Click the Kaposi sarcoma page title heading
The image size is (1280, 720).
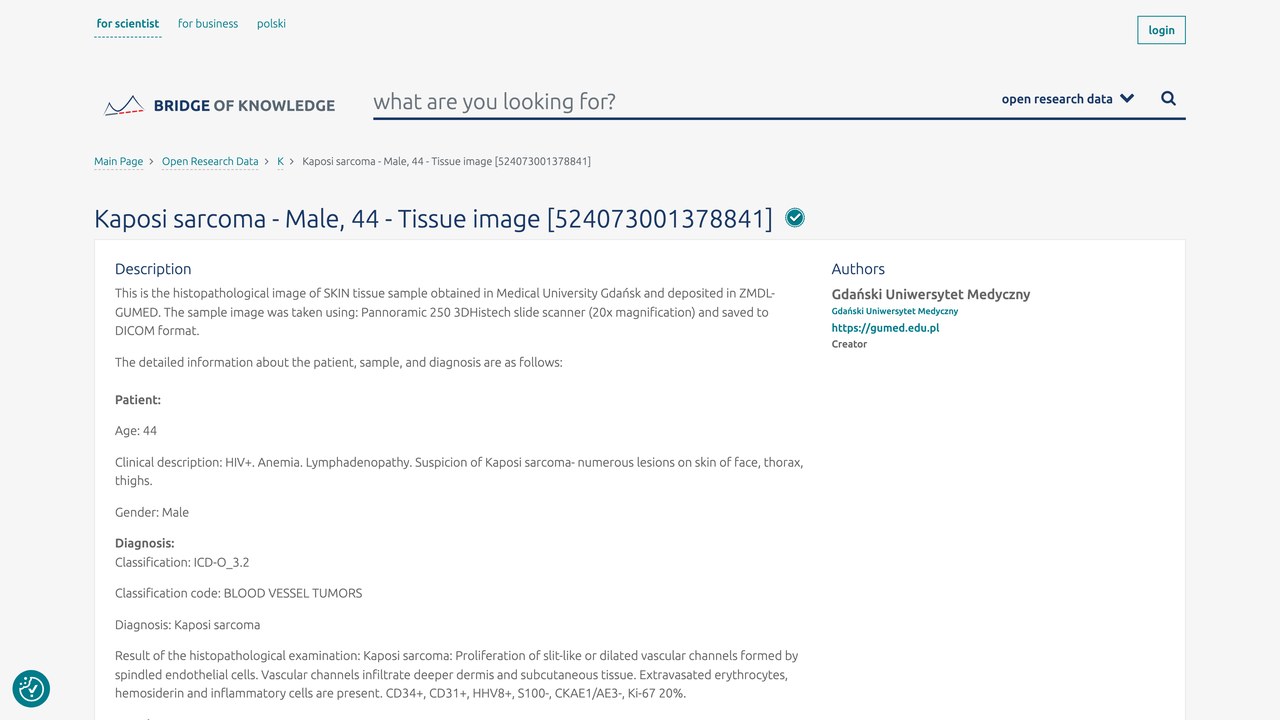pos(433,218)
